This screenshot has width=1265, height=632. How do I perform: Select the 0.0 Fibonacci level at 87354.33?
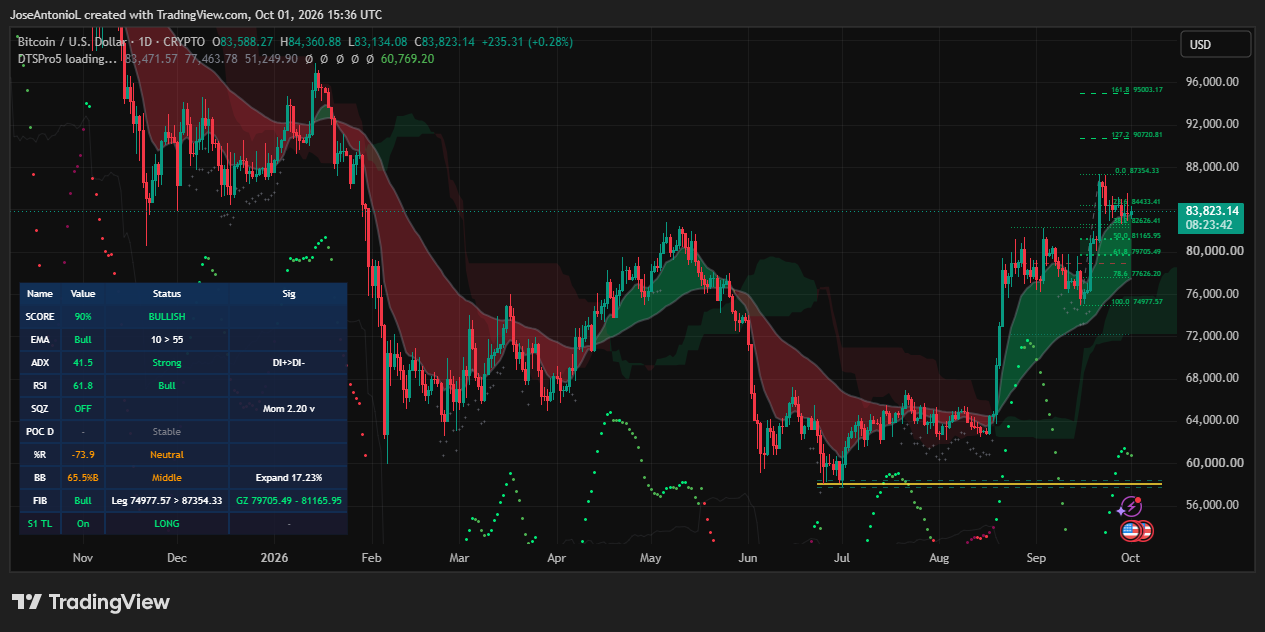click(x=1138, y=171)
